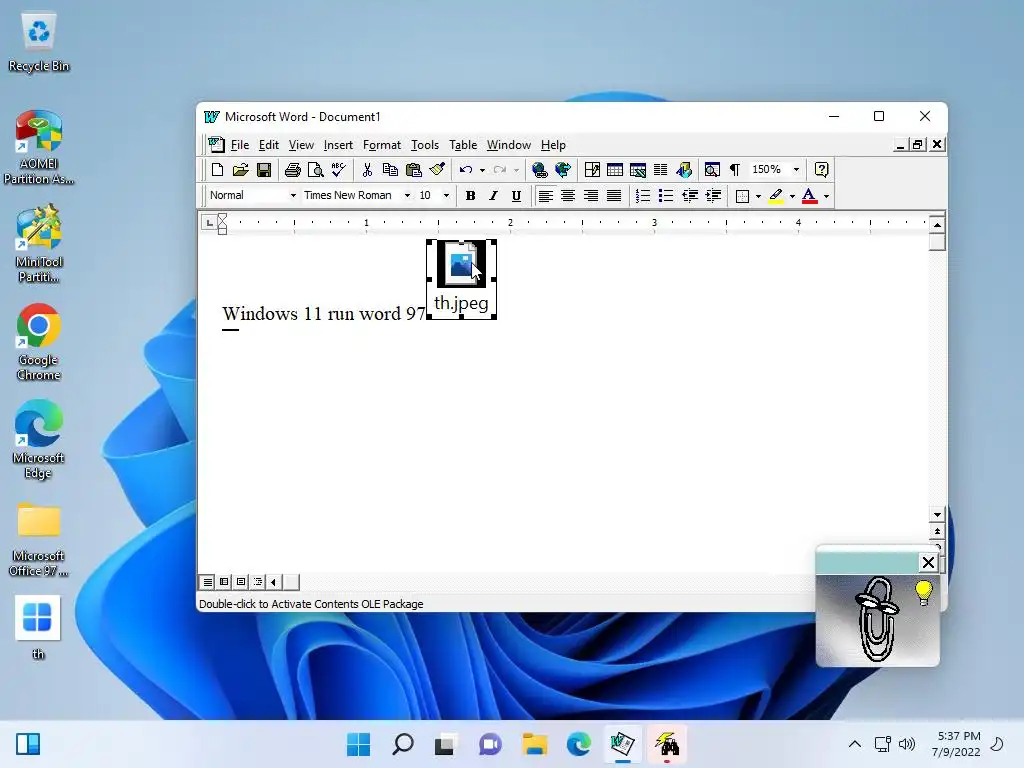Toggle Italic formatting
Image resolution: width=1024 pixels, height=768 pixels.
tap(493, 195)
